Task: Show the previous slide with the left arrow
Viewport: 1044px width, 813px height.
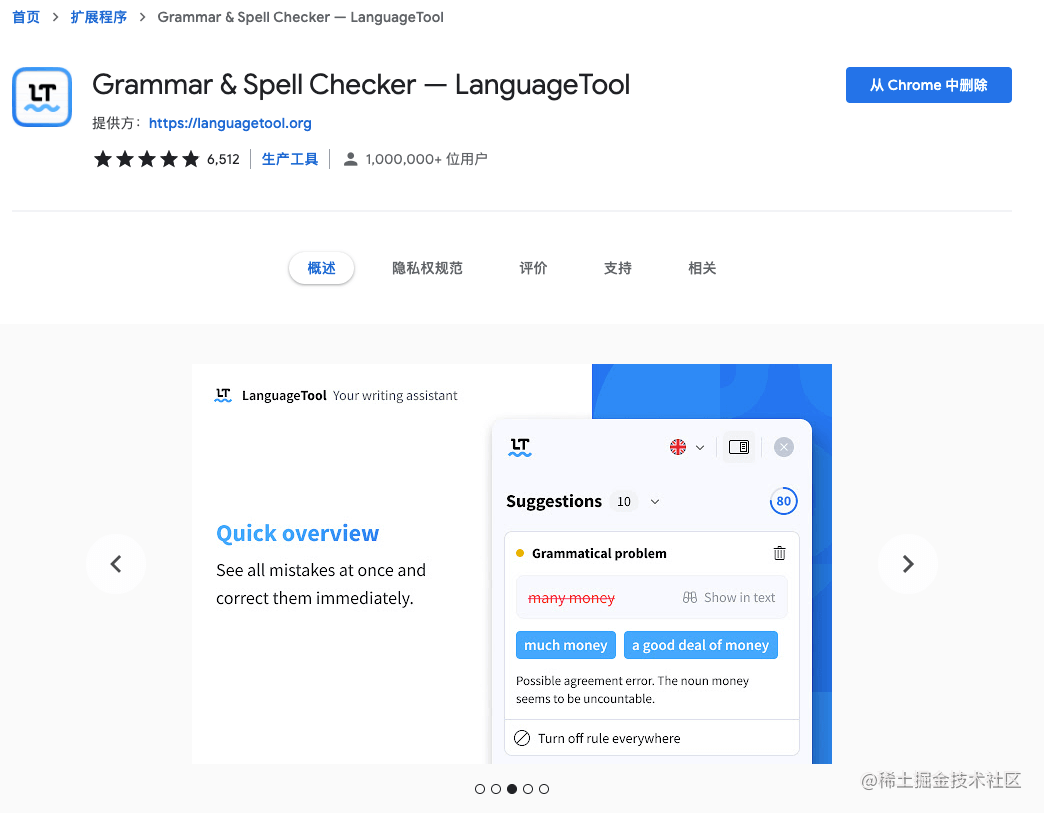Action: 116,564
